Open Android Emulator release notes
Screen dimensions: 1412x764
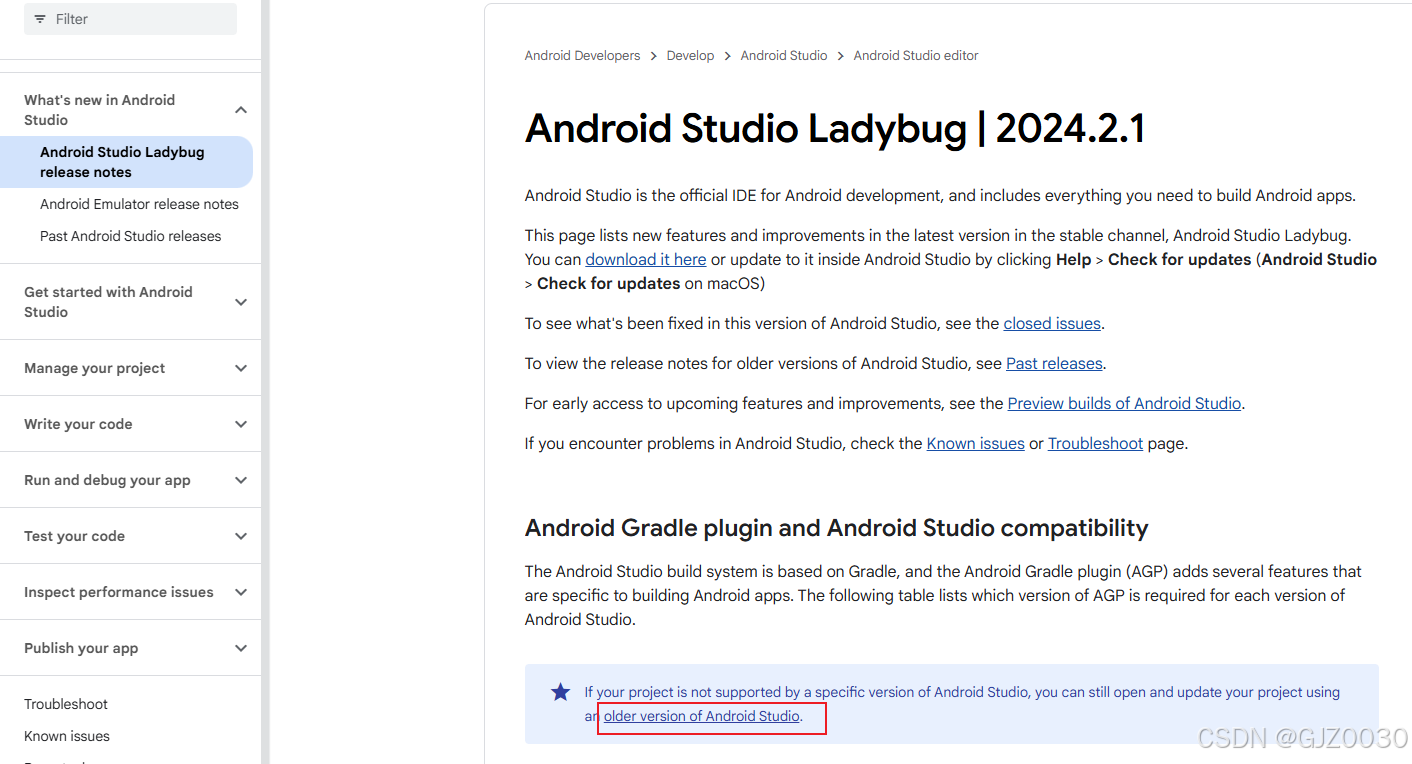[x=139, y=204]
